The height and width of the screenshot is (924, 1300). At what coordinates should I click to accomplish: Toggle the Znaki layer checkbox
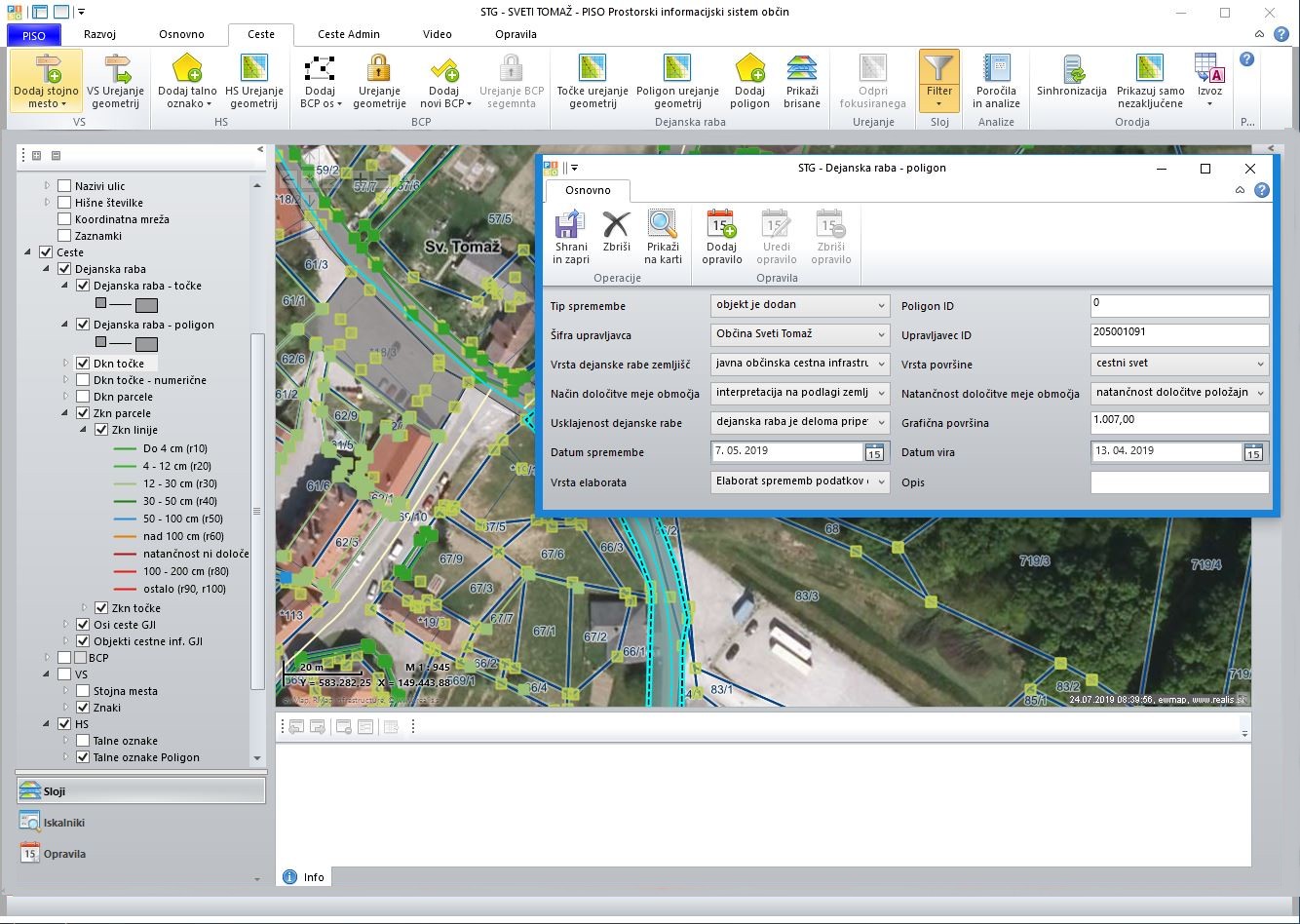(x=83, y=708)
